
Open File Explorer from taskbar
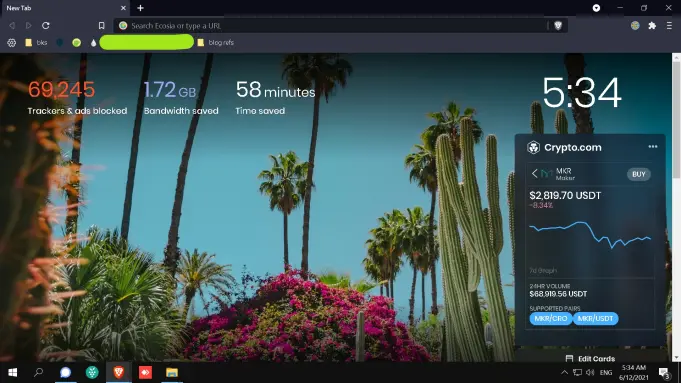172,372
